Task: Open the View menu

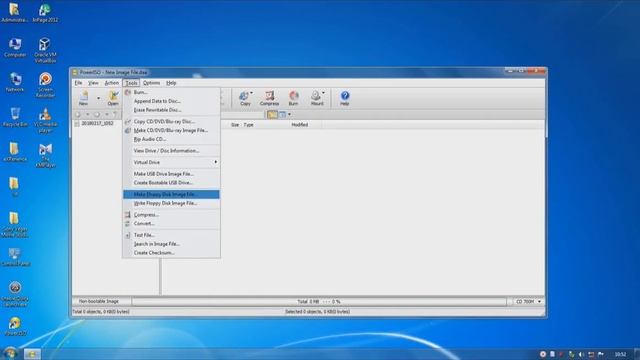Action: (x=93, y=83)
